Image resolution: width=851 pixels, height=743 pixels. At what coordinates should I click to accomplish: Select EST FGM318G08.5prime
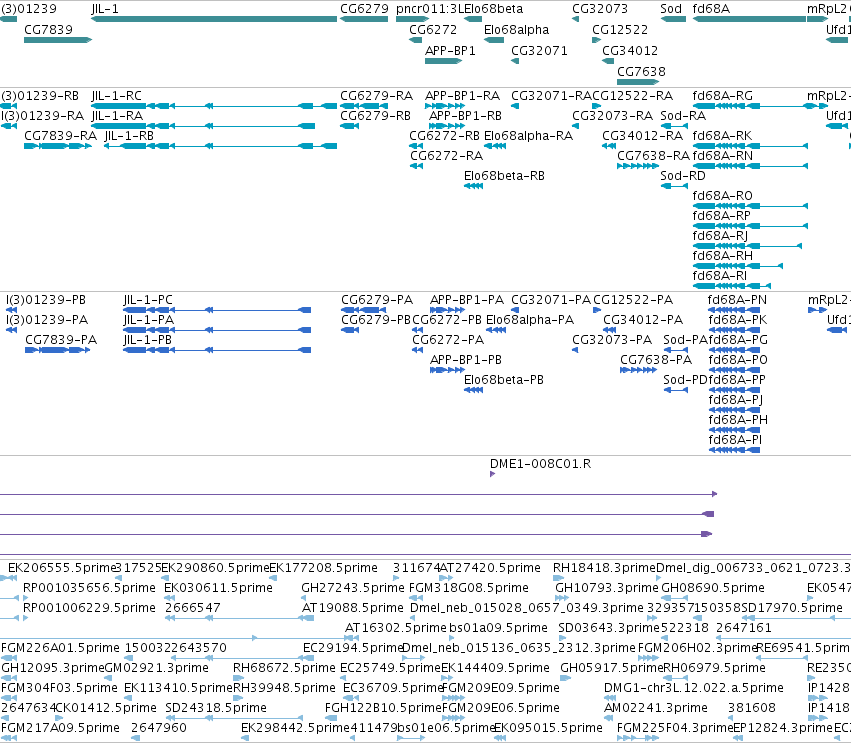point(468,588)
